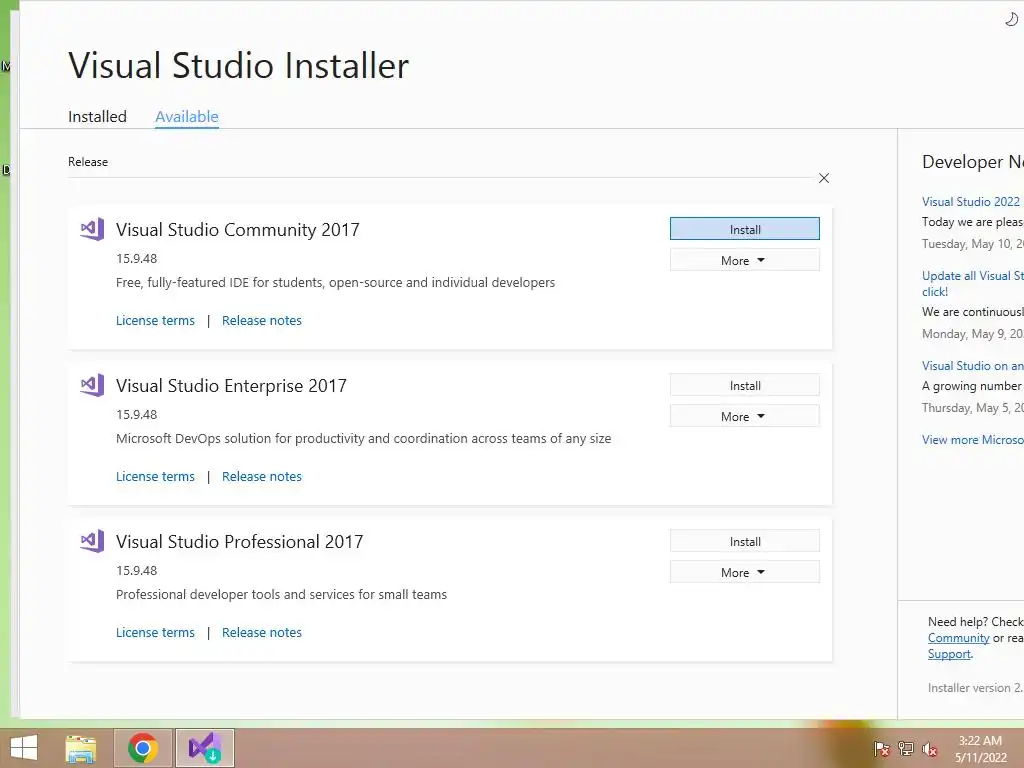The height and width of the screenshot is (768, 1024).
Task: Open License terms for Enterprise 2017
Action: 155,477
